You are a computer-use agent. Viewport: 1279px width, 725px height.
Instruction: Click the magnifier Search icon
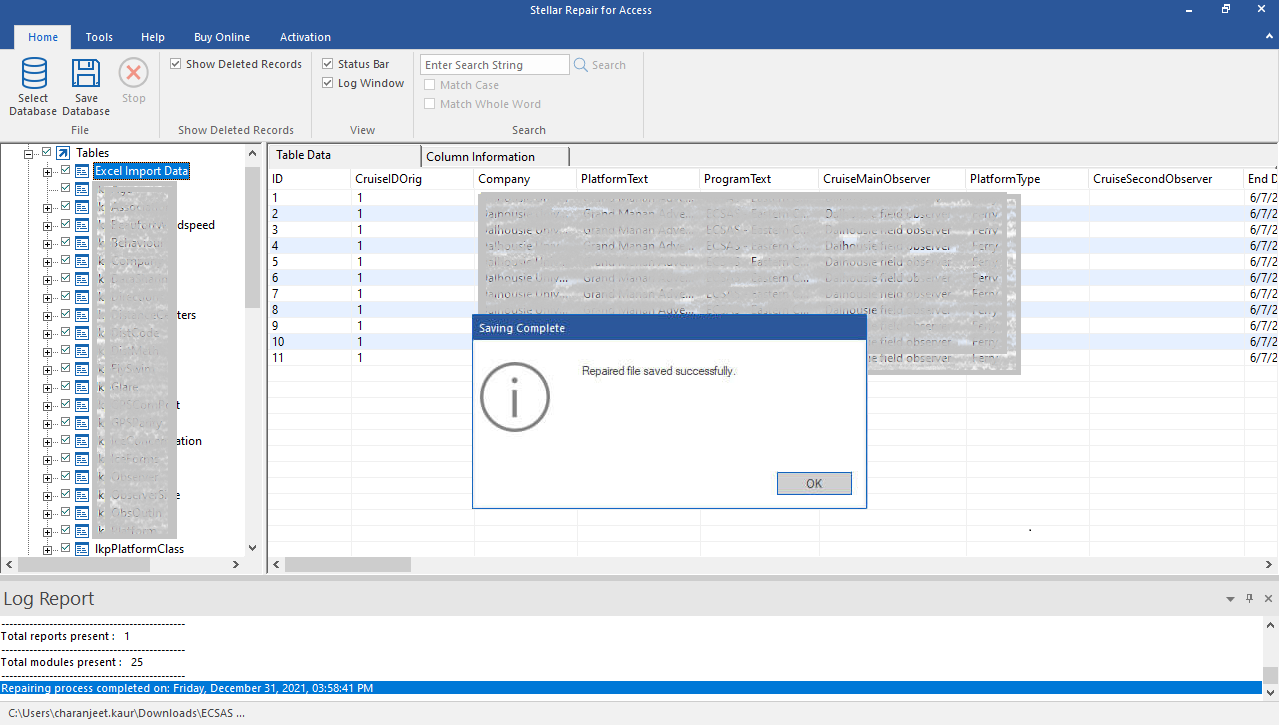click(x=581, y=65)
